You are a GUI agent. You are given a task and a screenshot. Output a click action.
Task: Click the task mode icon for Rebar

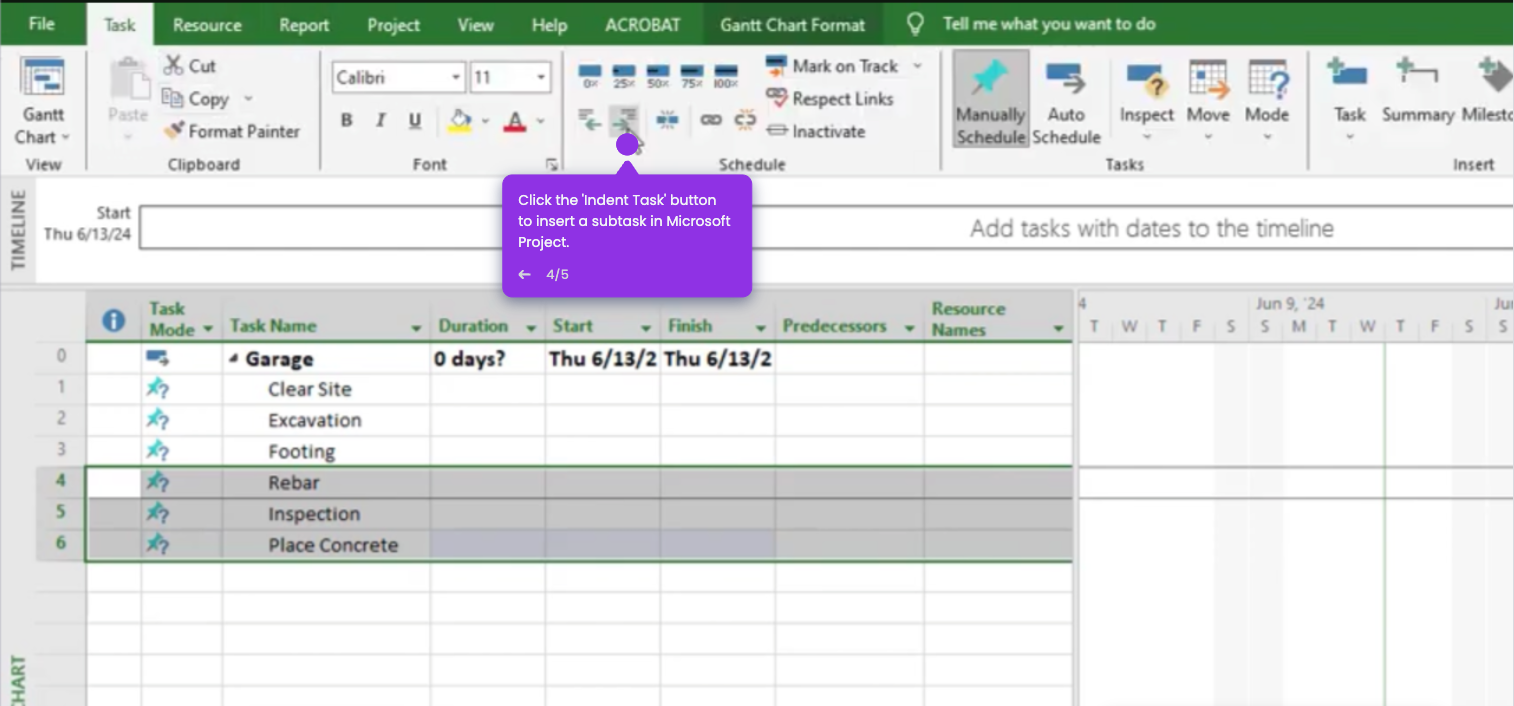pos(157,482)
